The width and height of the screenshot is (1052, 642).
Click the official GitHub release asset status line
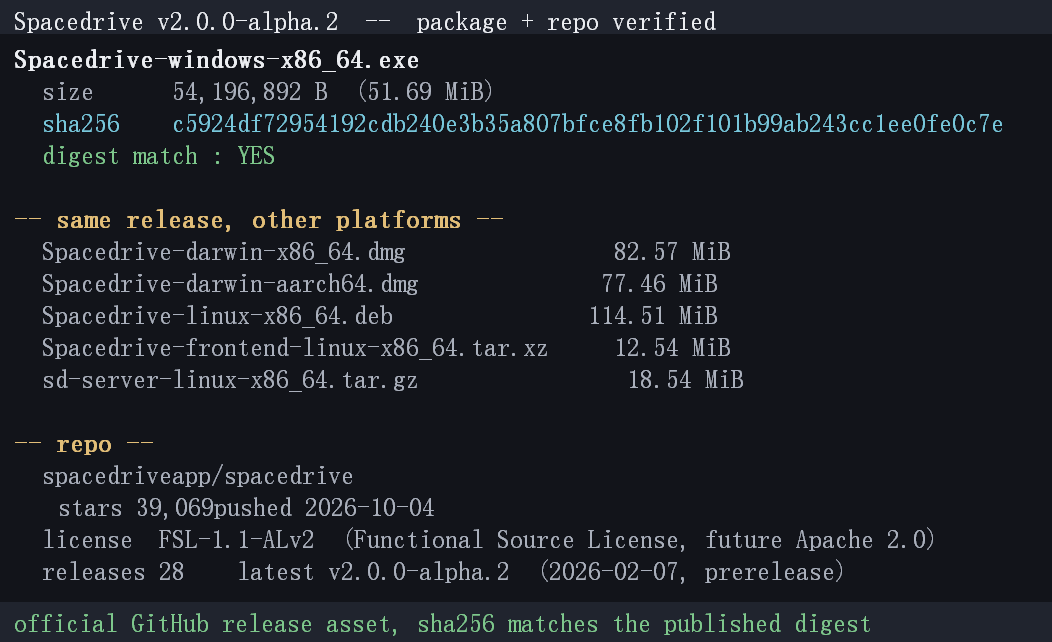coord(442,624)
